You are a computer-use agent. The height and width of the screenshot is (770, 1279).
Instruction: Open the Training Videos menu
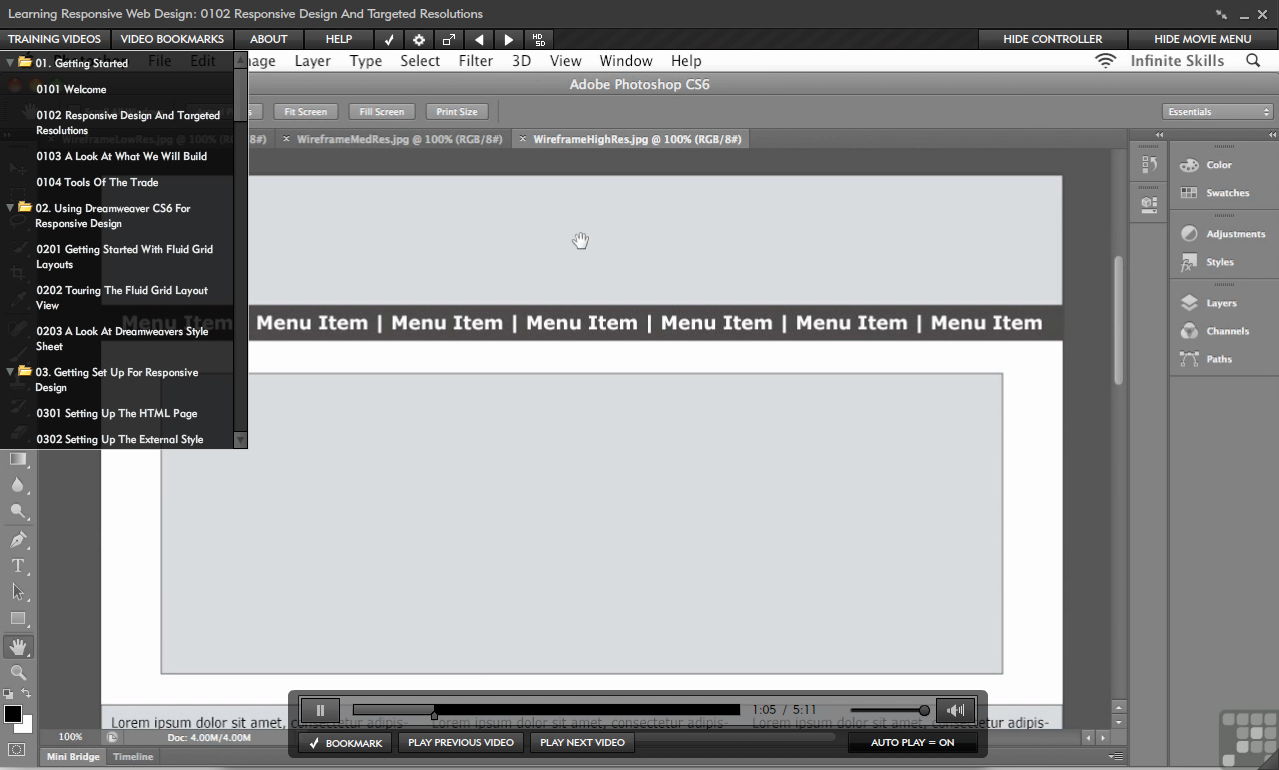[54, 39]
